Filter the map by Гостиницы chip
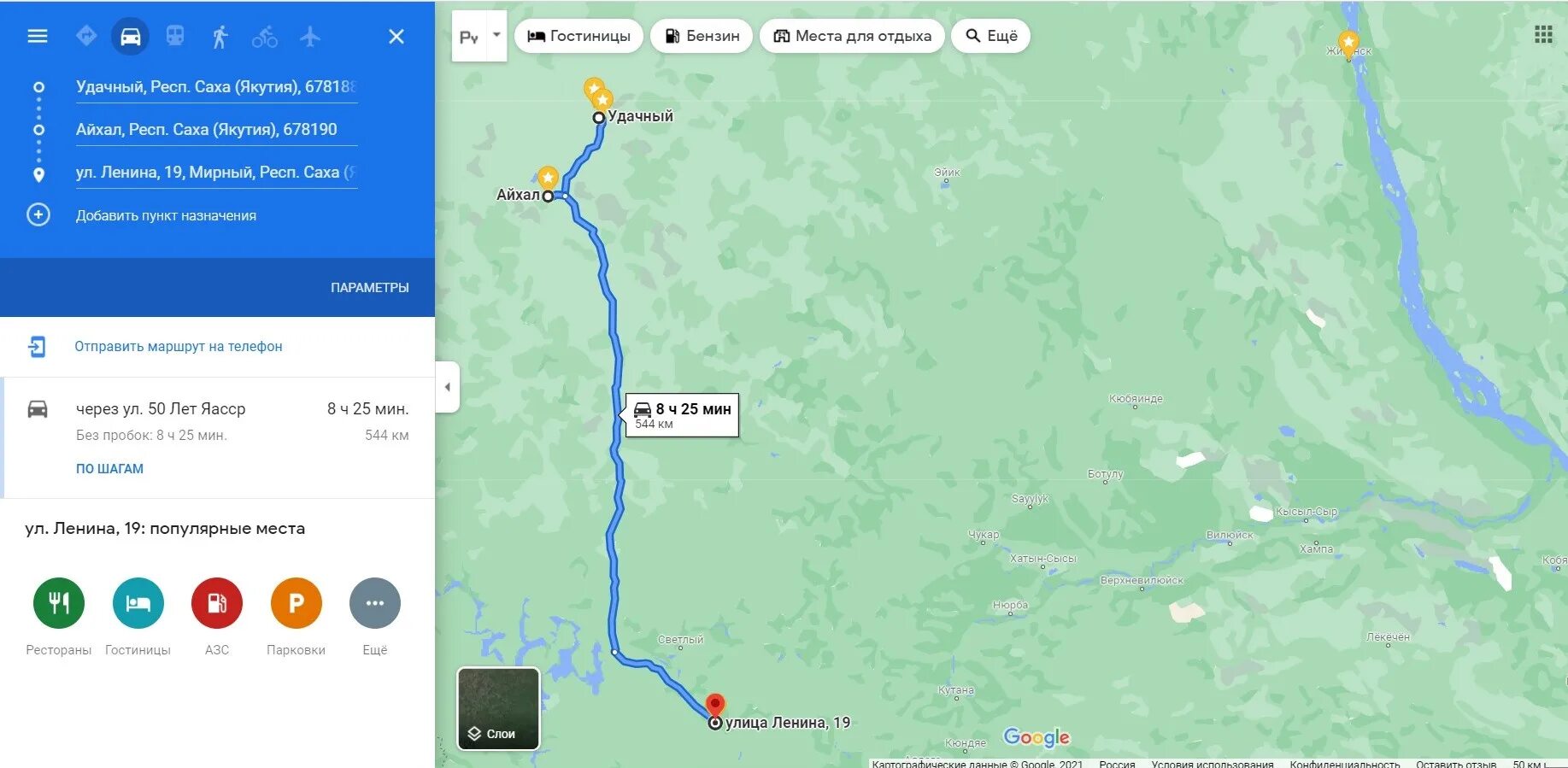 coord(578,36)
